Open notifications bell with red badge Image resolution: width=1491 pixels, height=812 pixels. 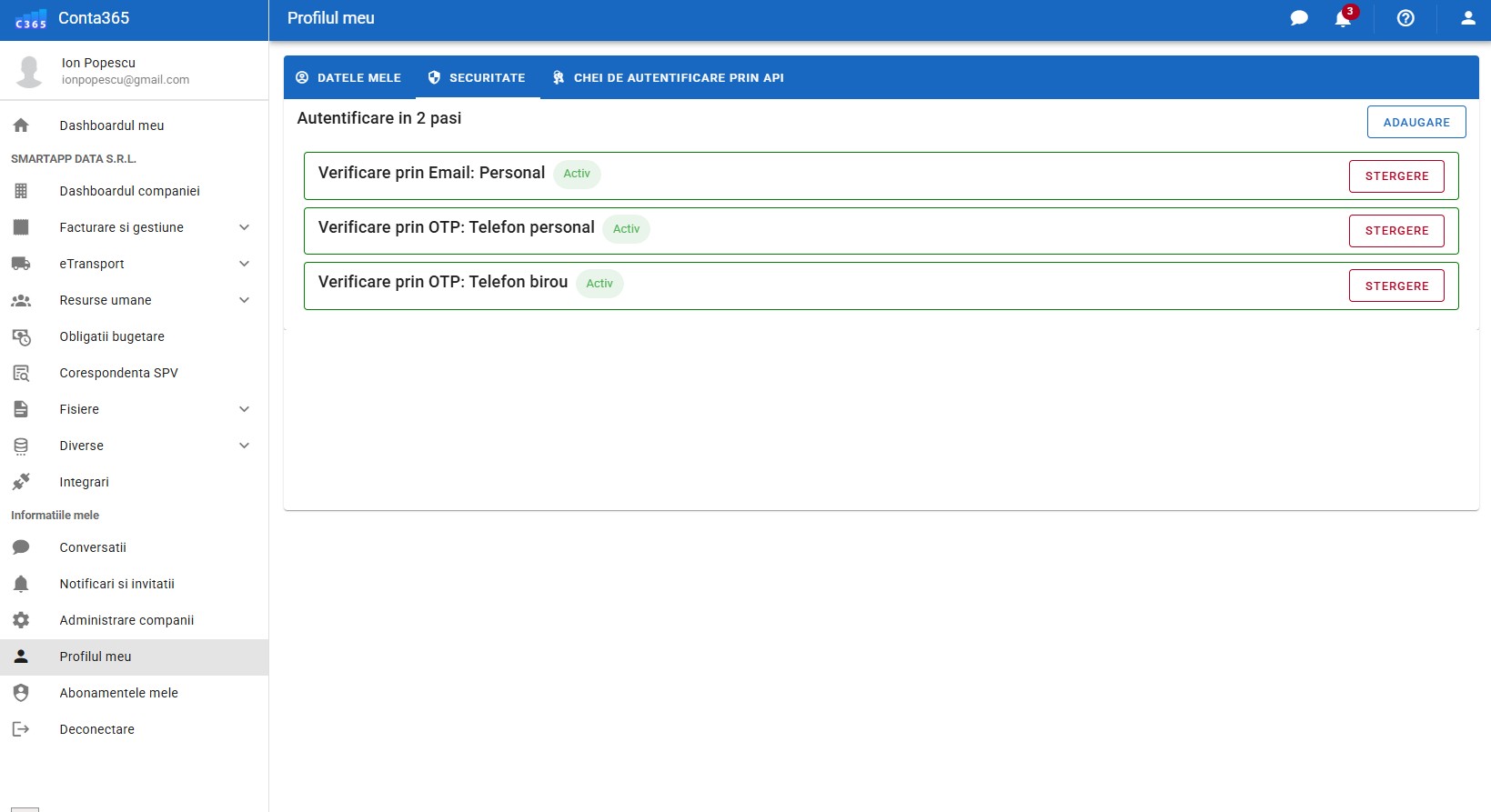1344,18
